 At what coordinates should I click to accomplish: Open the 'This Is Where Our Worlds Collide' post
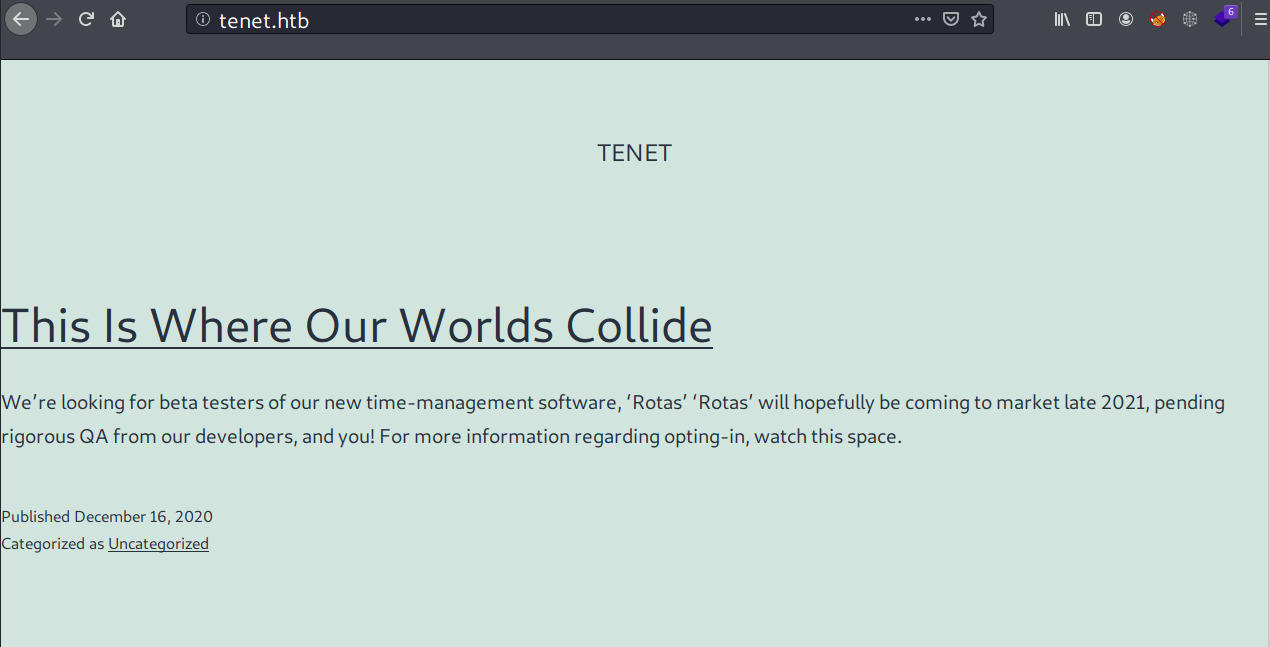pos(356,325)
